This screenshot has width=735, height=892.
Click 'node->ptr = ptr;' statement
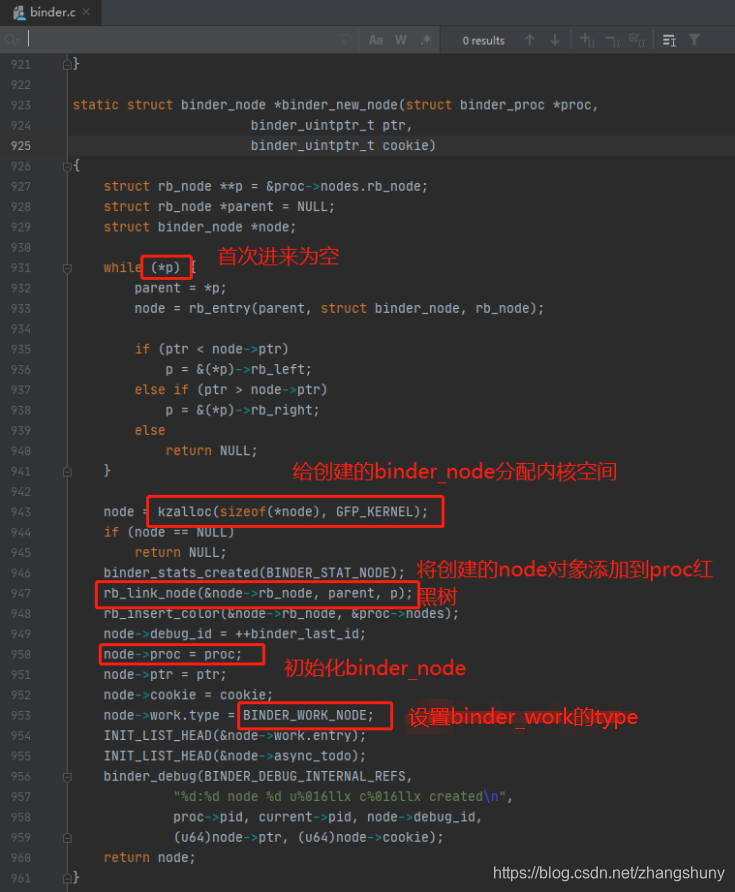coord(165,675)
